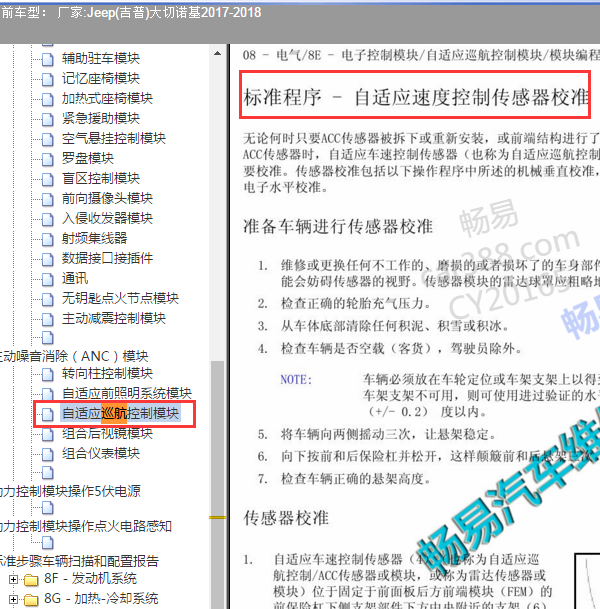The height and width of the screenshot is (609, 600).
Task: Click page icon of 前向摄像头模块
Action: 48,199
